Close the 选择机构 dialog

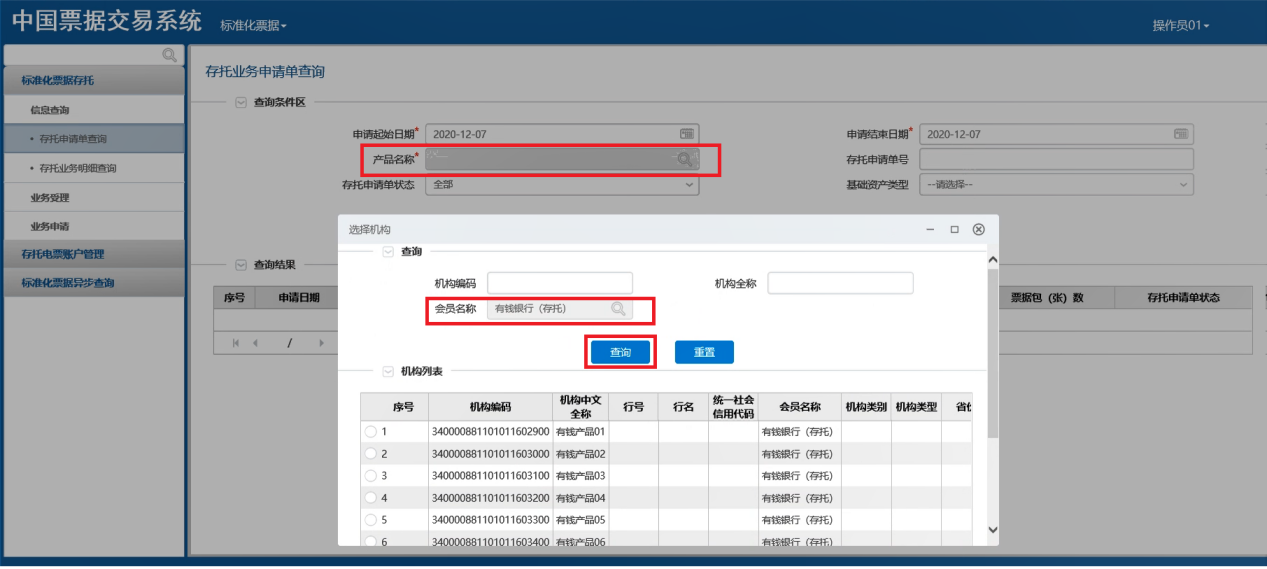[x=979, y=230]
